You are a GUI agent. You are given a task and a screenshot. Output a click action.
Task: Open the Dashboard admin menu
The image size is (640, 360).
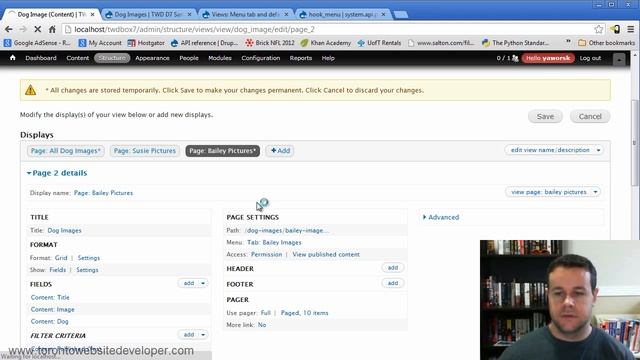(x=41, y=58)
